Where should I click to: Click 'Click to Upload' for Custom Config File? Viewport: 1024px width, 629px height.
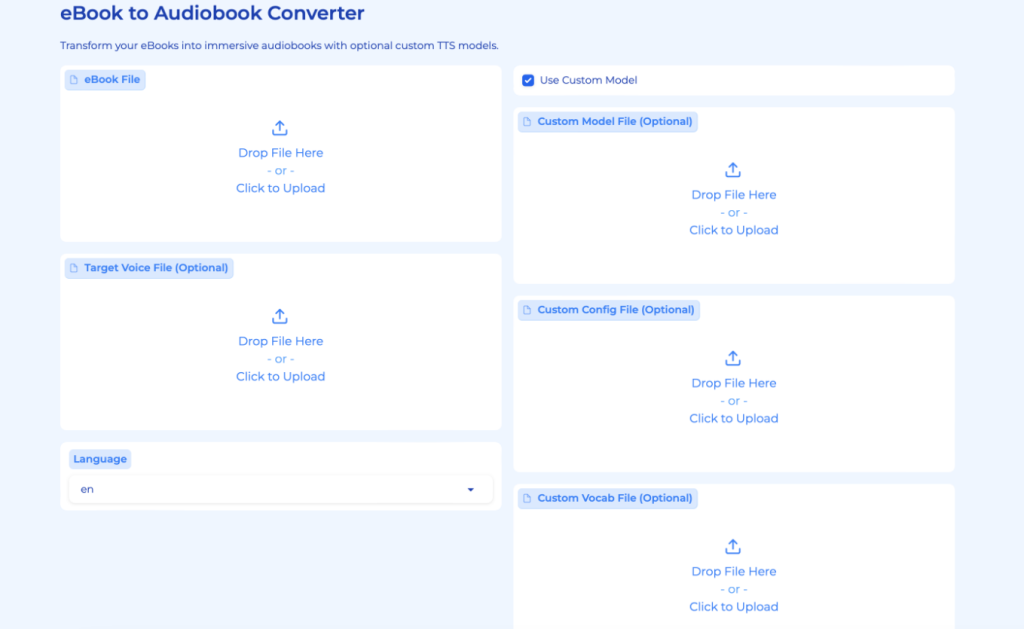click(x=733, y=419)
